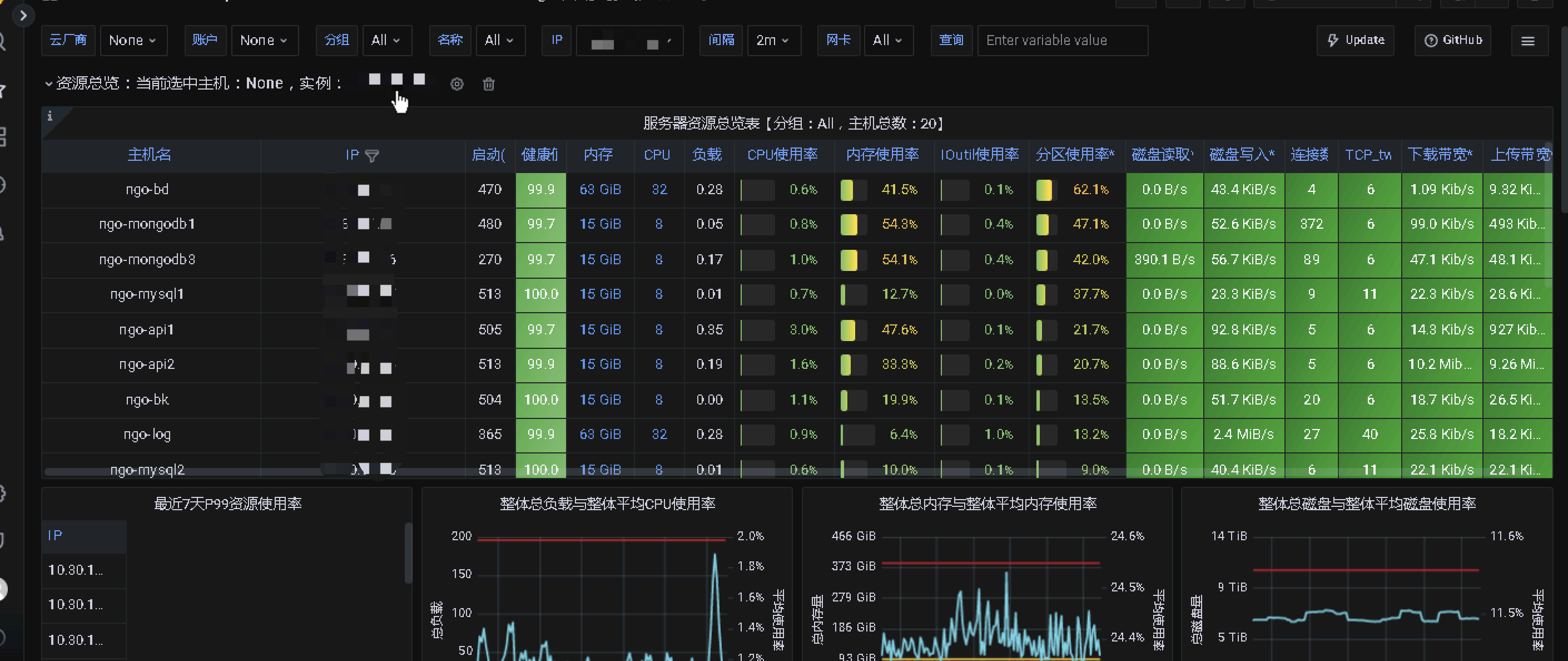Click 整体总内存与整体平均内存使用率 panel title

point(988,505)
